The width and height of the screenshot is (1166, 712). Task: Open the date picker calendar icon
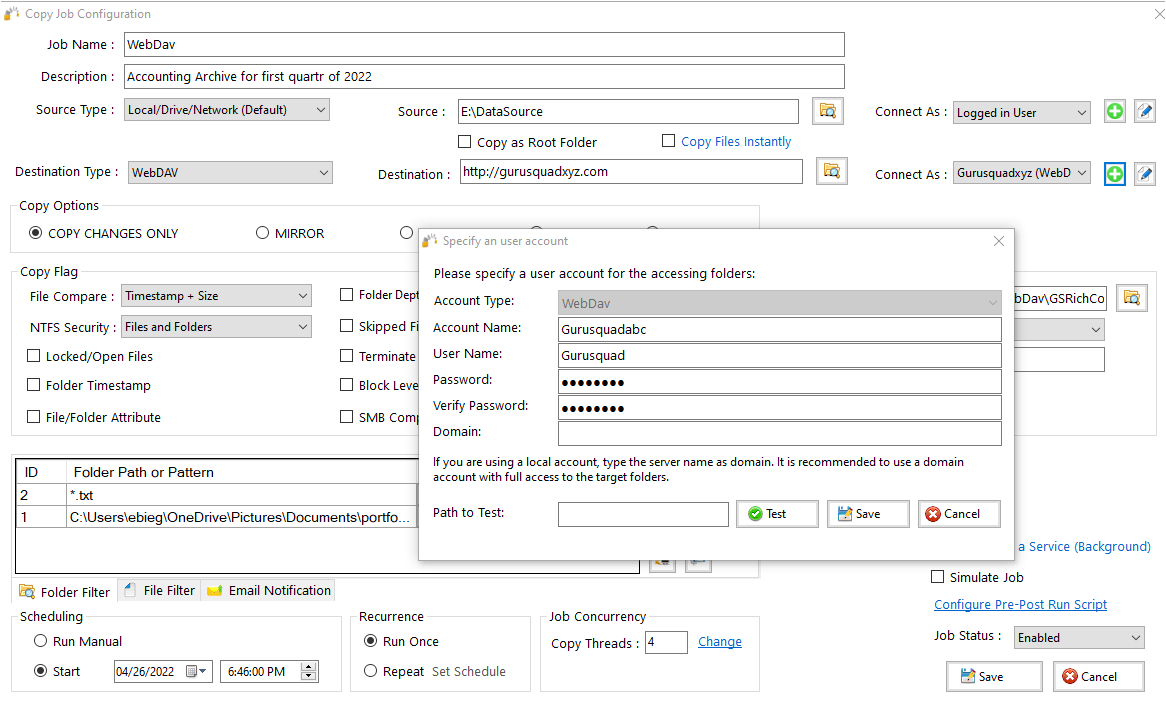[192, 671]
